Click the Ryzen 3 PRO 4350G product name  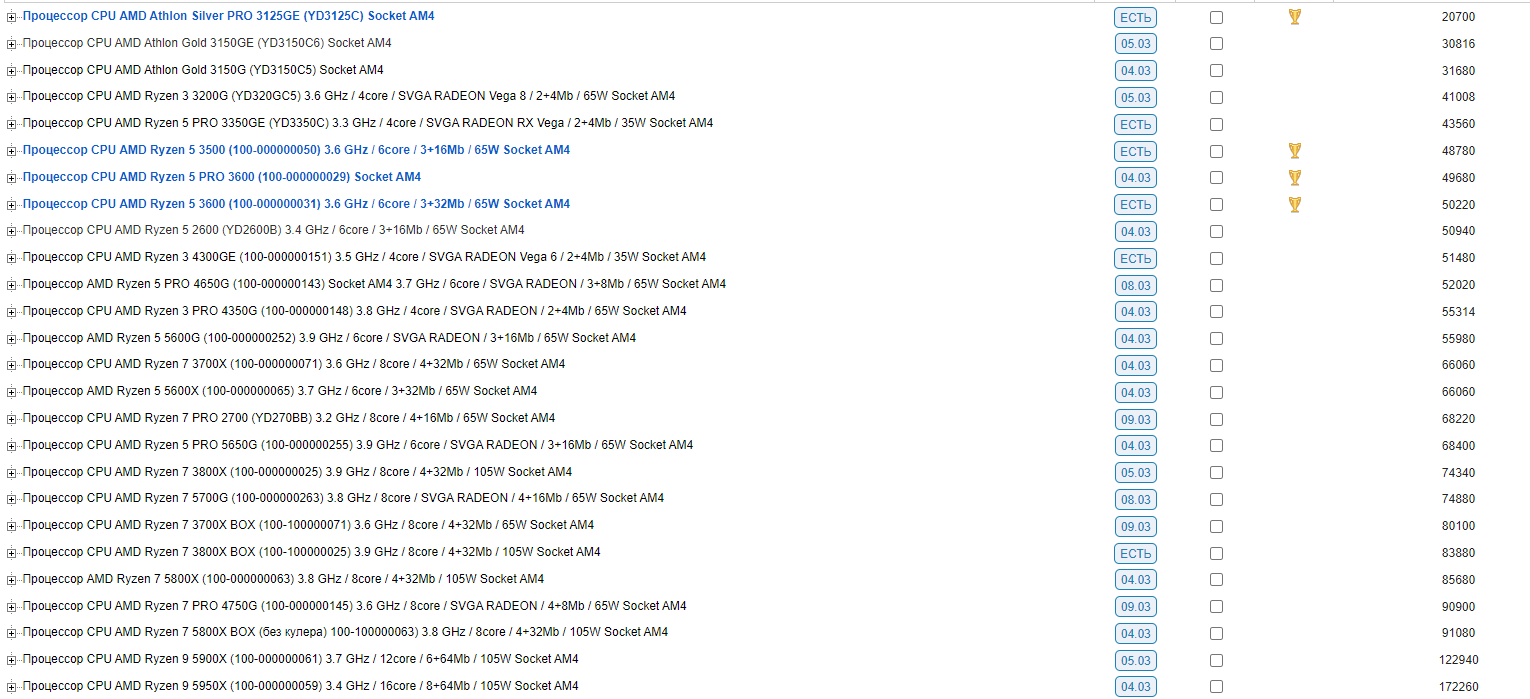pos(354,311)
